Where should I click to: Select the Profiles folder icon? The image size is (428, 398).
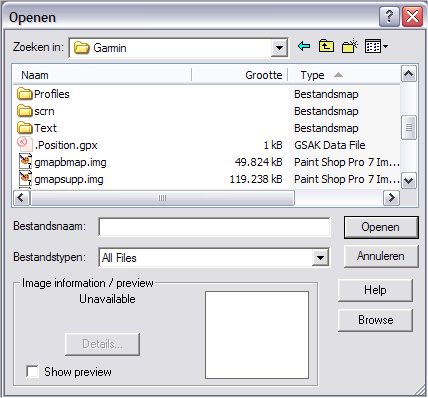coord(25,94)
